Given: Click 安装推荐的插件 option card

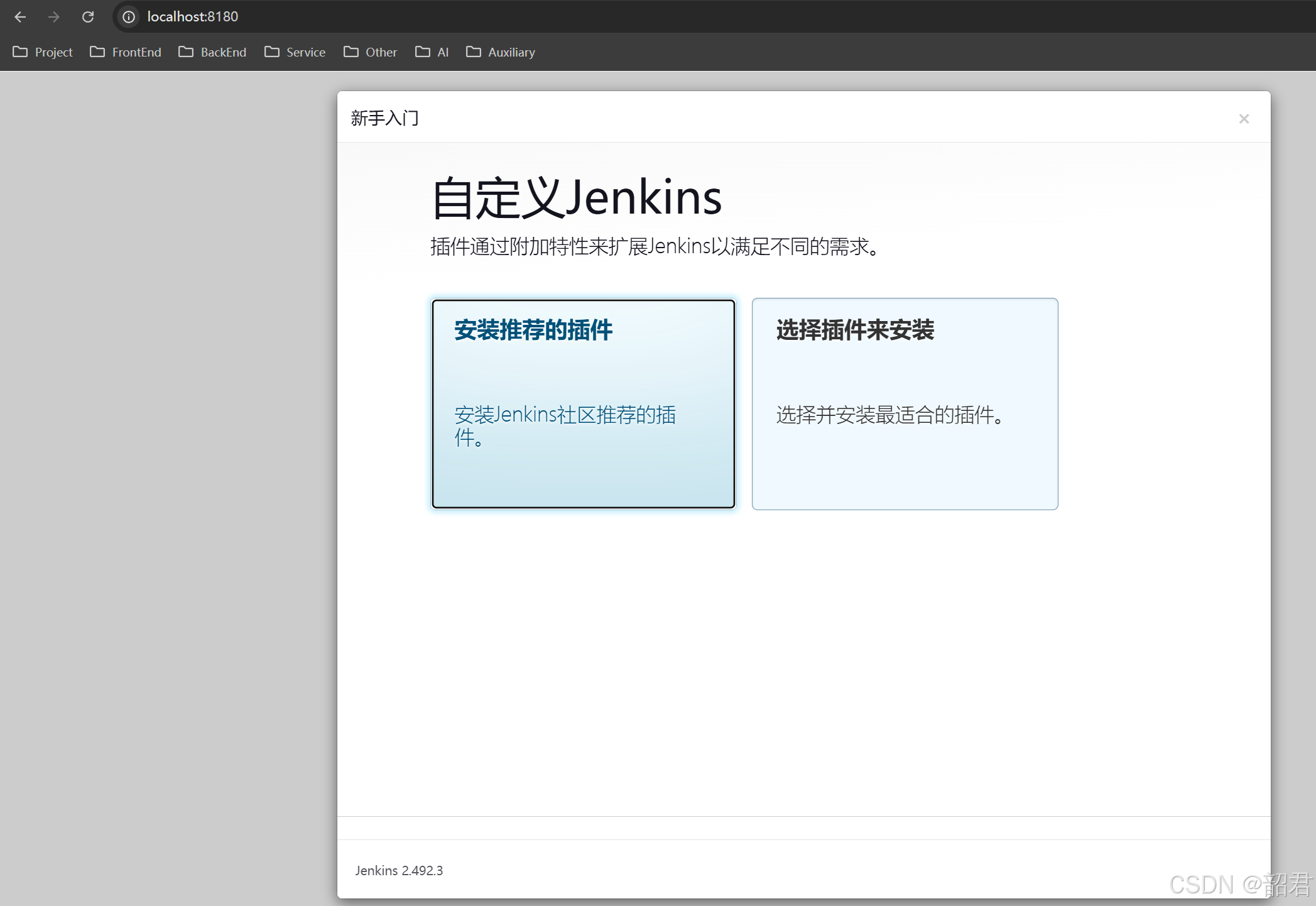Looking at the screenshot, I should pyautogui.click(x=583, y=403).
